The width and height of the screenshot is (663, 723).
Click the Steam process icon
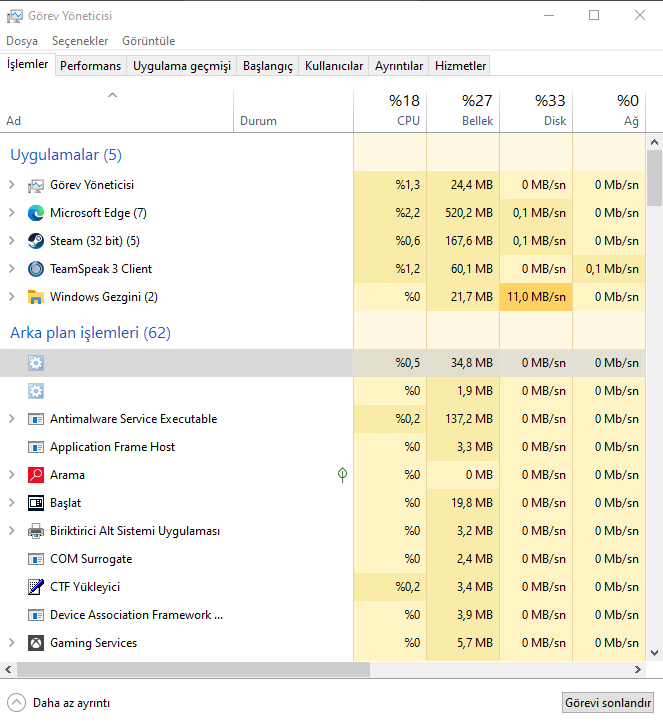coord(36,241)
